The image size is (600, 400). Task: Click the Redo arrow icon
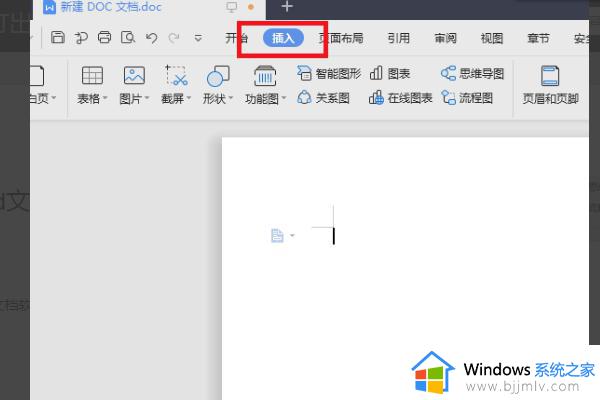pyautogui.click(x=174, y=38)
